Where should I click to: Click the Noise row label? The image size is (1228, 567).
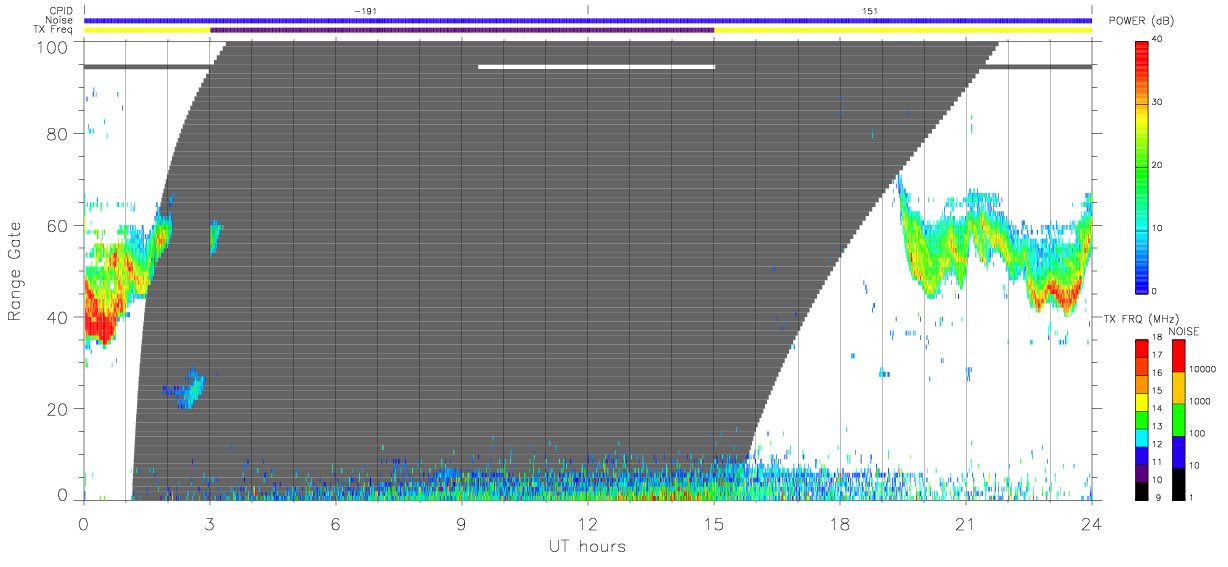coord(60,20)
